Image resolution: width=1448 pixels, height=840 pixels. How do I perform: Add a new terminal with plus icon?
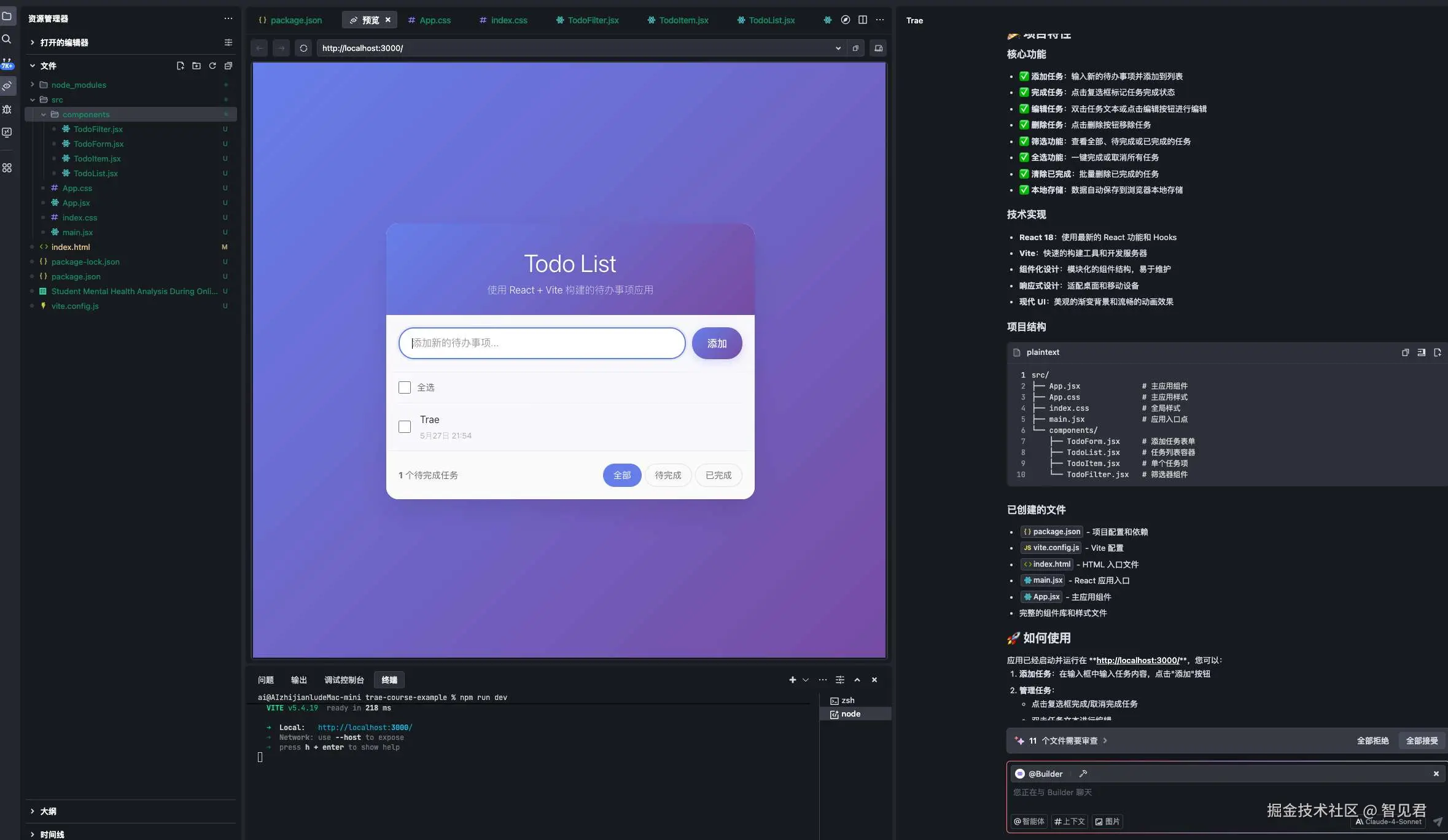792,680
